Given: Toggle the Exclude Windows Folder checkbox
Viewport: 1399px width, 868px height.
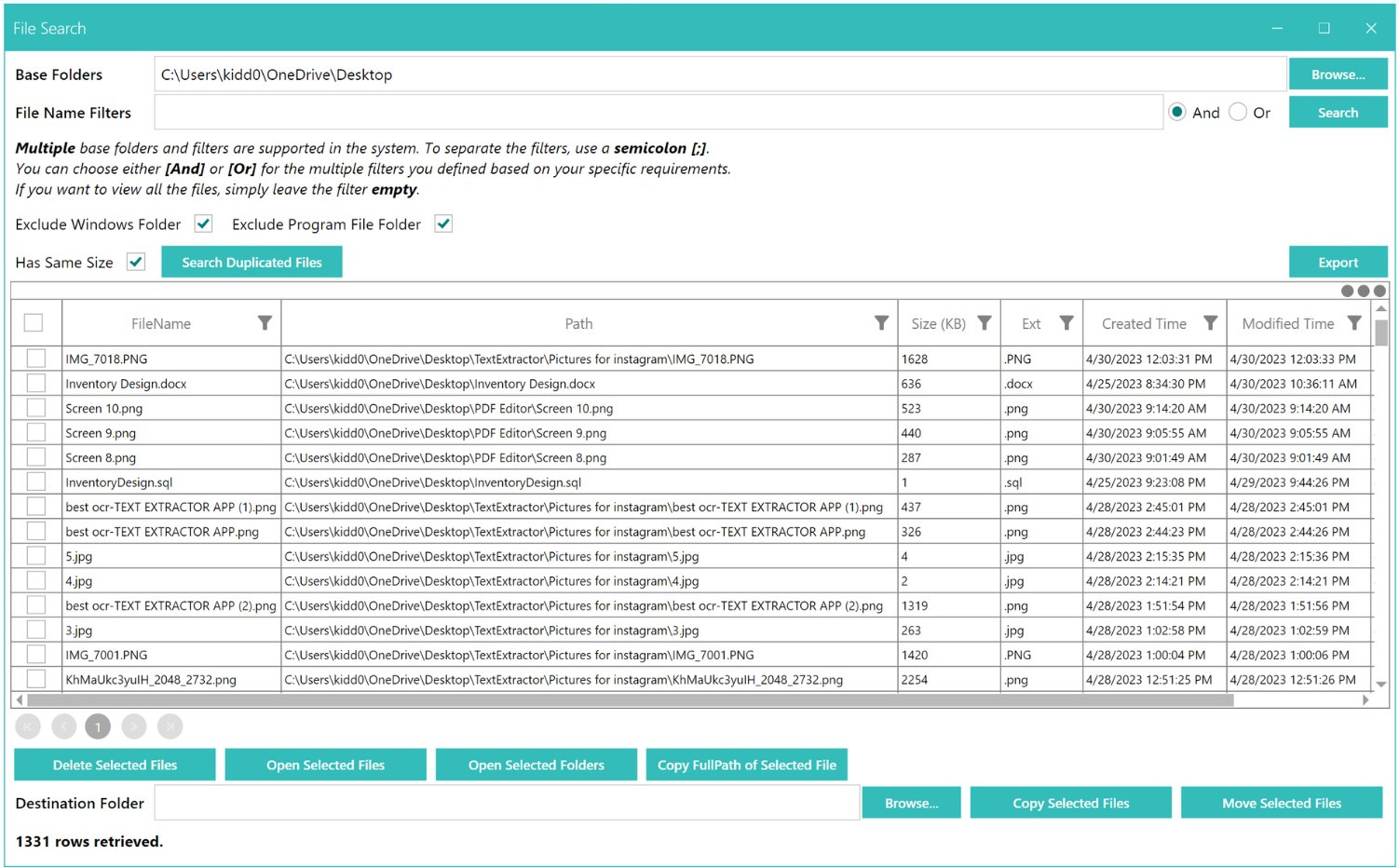Looking at the screenshot, I should point(203,224).
